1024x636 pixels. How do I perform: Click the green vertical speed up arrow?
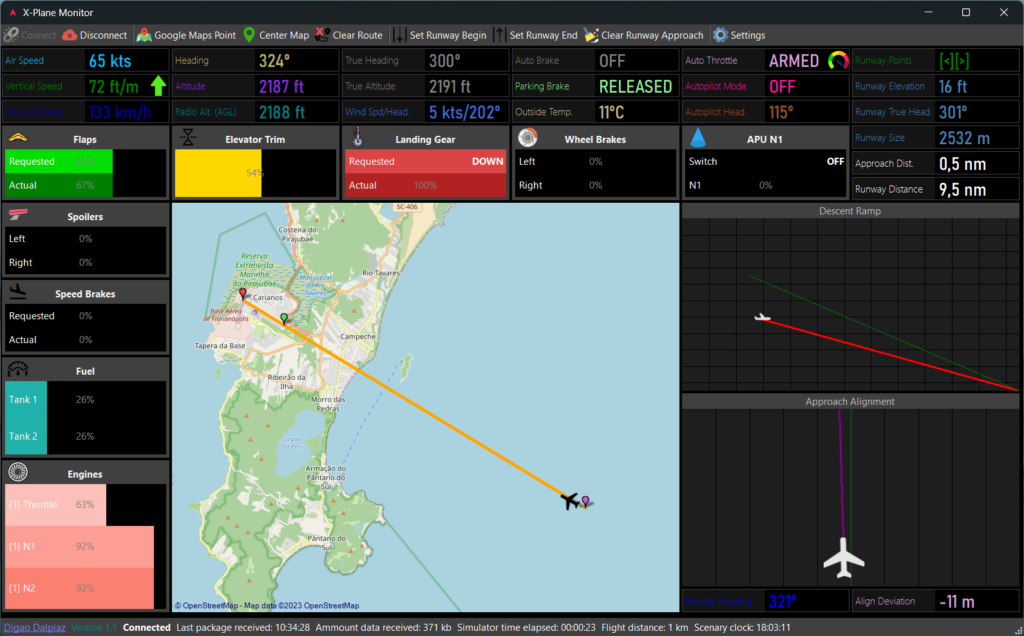[158, 86]
